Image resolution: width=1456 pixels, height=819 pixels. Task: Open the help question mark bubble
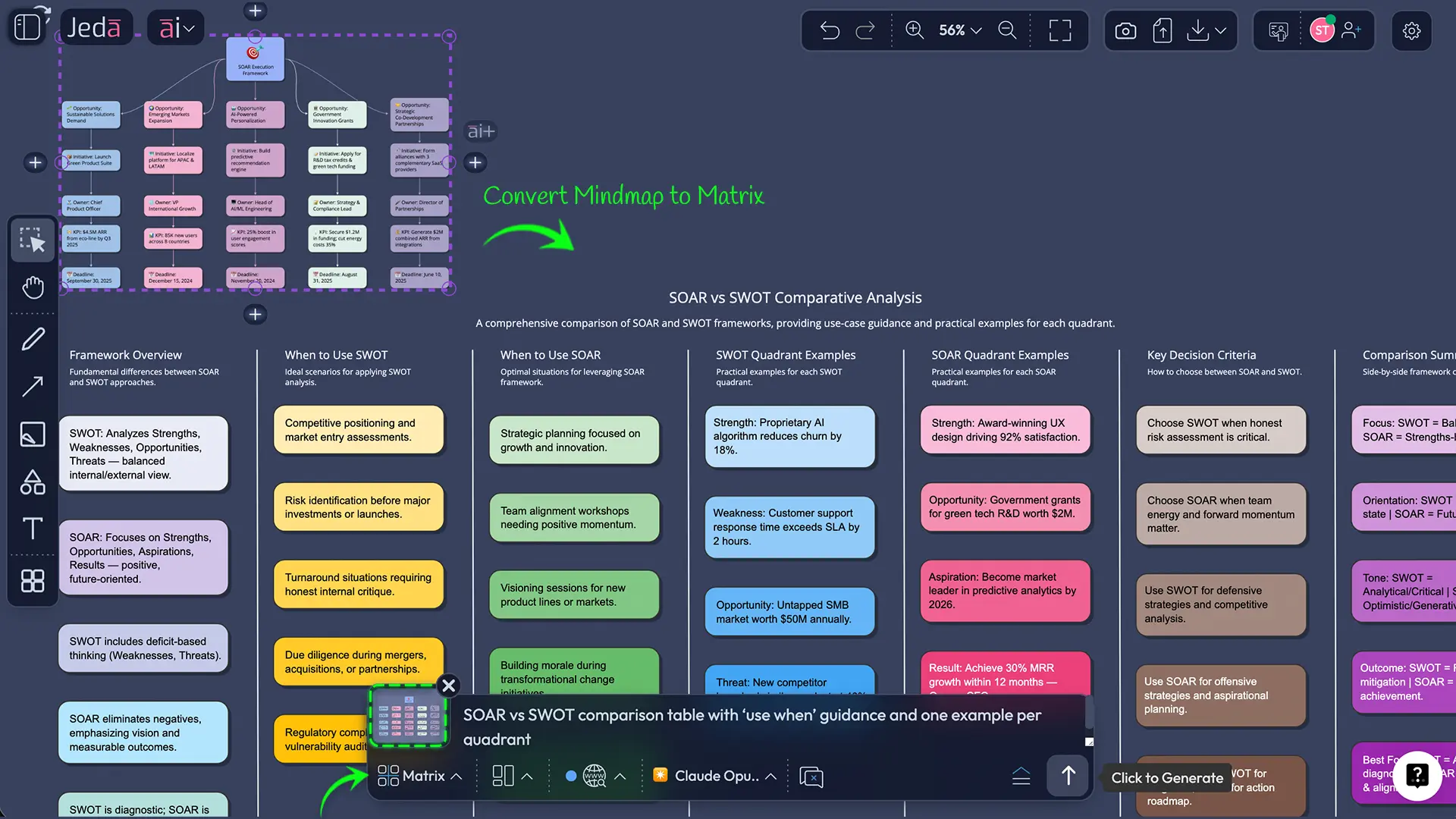[1417, 776]
